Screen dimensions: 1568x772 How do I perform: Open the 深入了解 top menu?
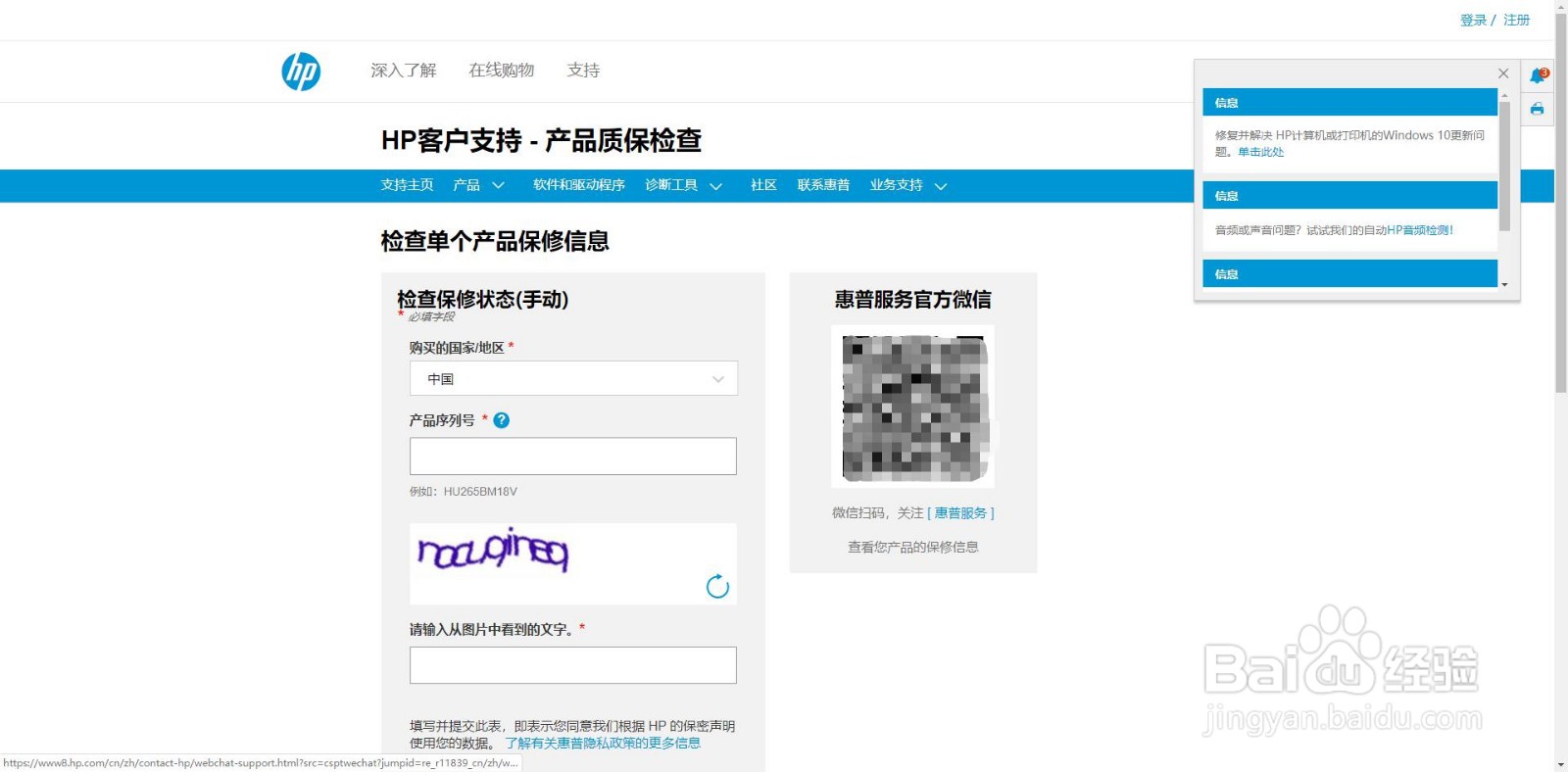pos(403,71)
